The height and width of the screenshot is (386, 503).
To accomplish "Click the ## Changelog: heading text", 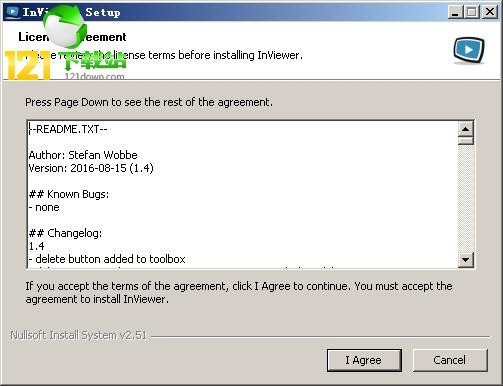I will click(65, 233).
